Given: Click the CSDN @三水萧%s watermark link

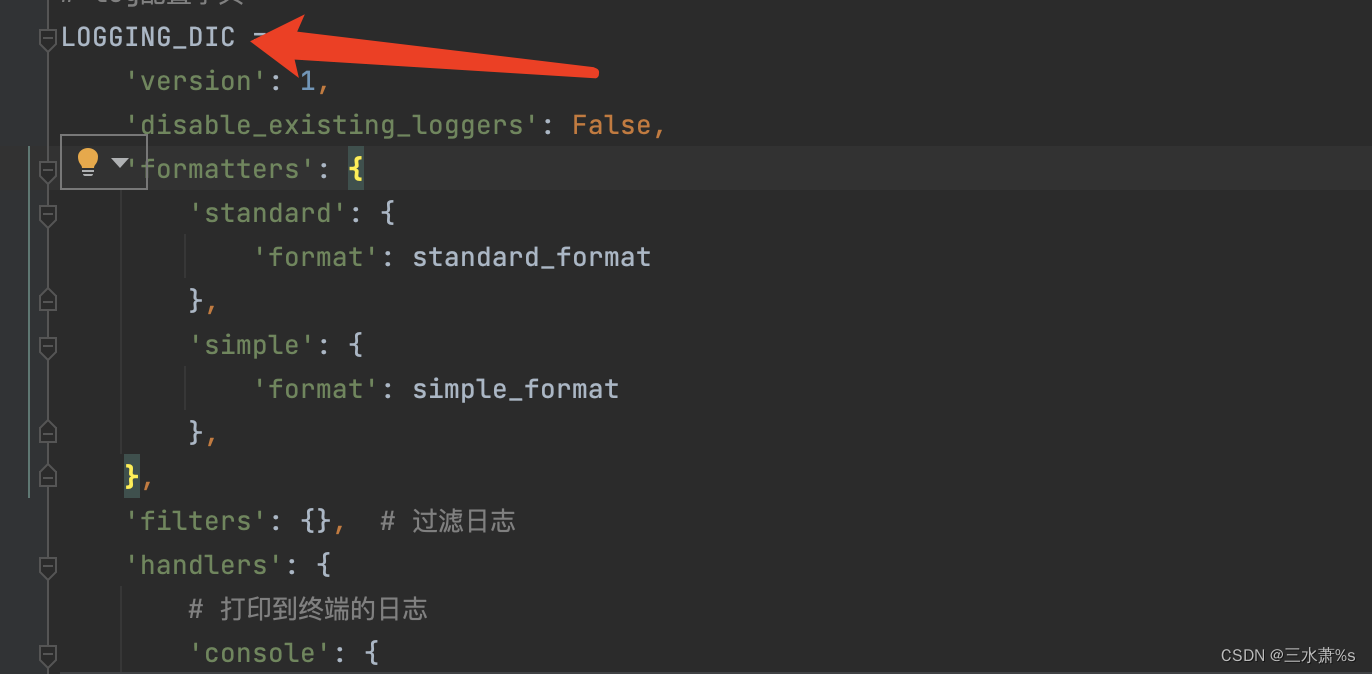Looking at the screenshot, I should pyautogui.click(x=1286, y=655).
